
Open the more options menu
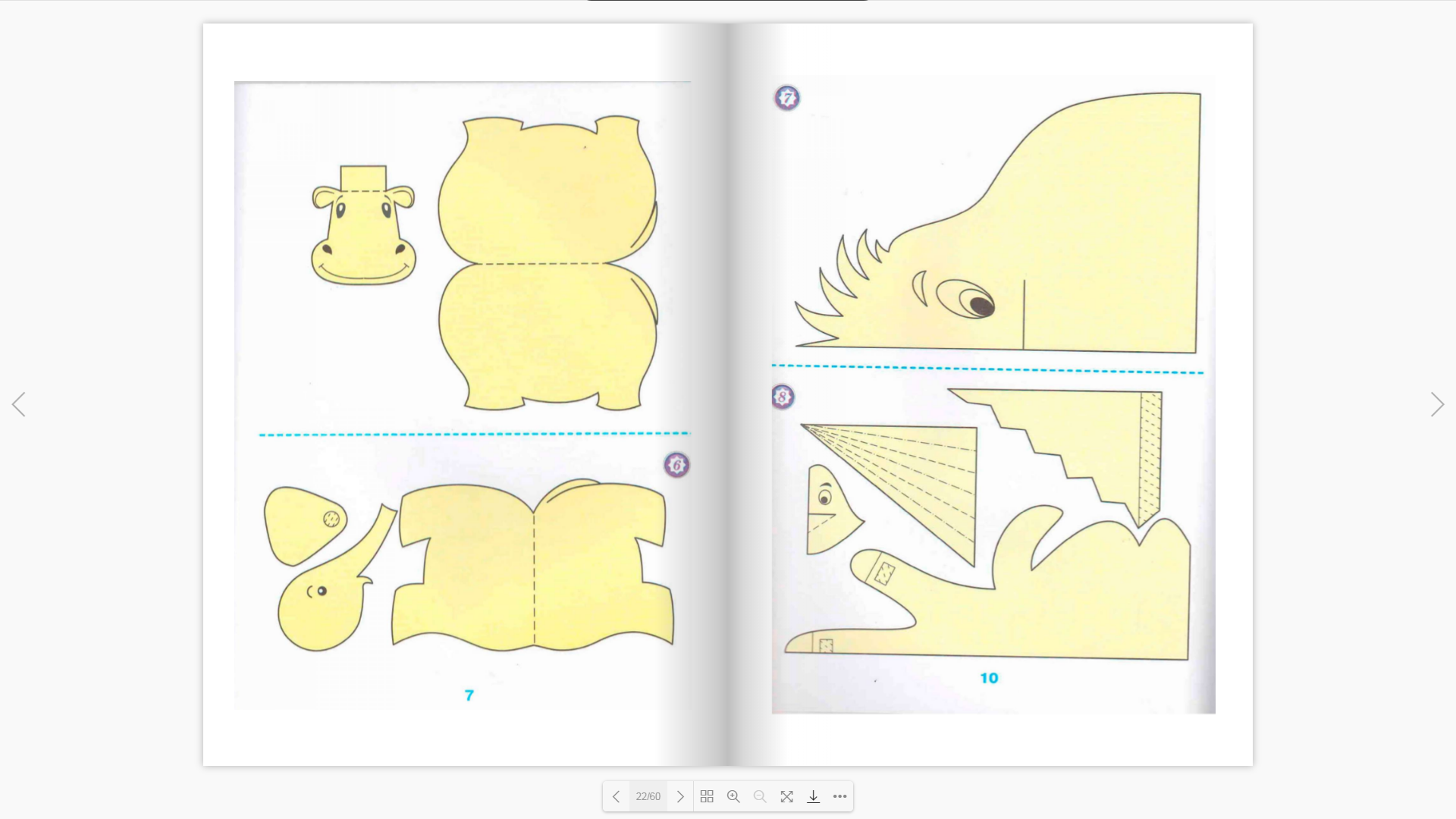(839, 796)
